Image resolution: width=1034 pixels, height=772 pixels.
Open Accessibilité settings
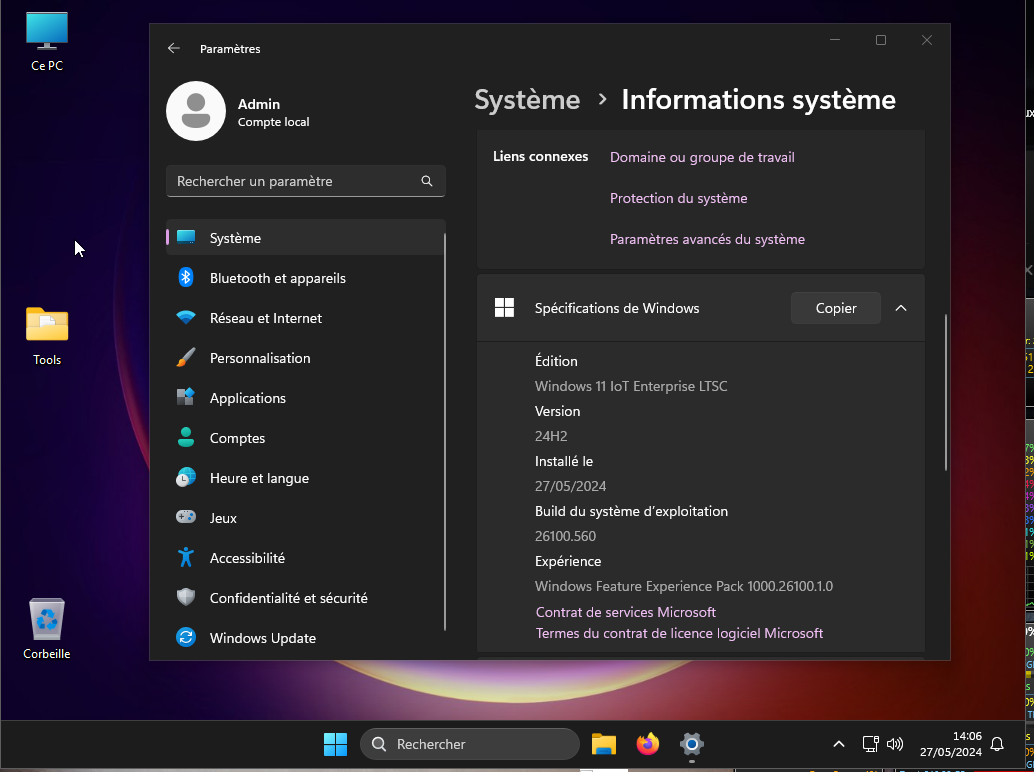click(x=306, y=558)
